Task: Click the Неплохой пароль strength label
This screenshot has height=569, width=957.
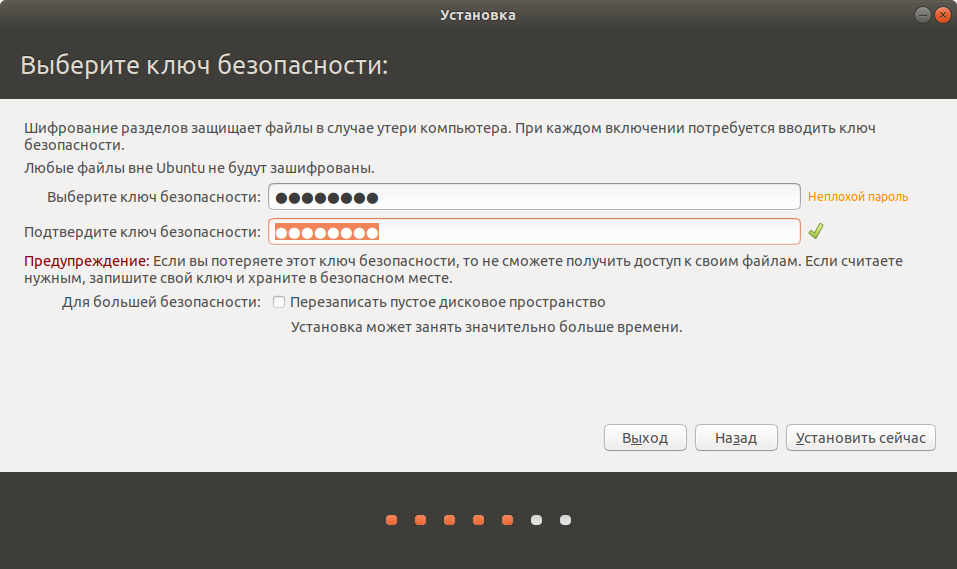Action: 858,197
